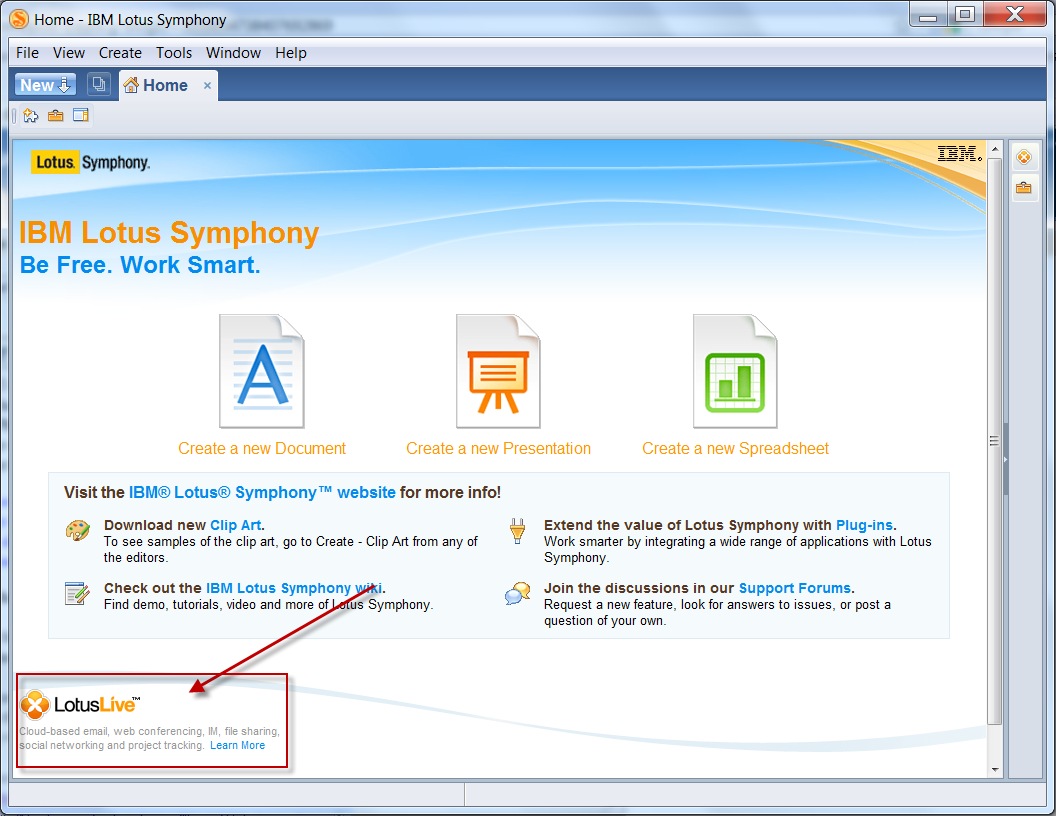Close the Home tab
The image size is (1056, 816).
click(x=207, y=86)
